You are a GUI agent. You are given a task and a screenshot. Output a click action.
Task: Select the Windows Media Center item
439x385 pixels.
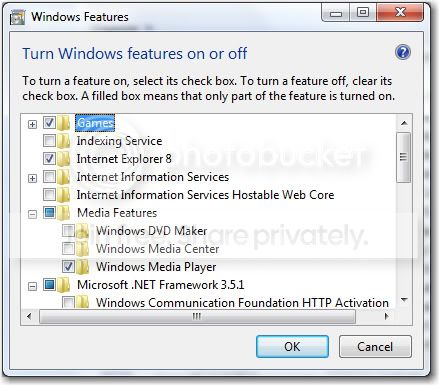[157, 249]
